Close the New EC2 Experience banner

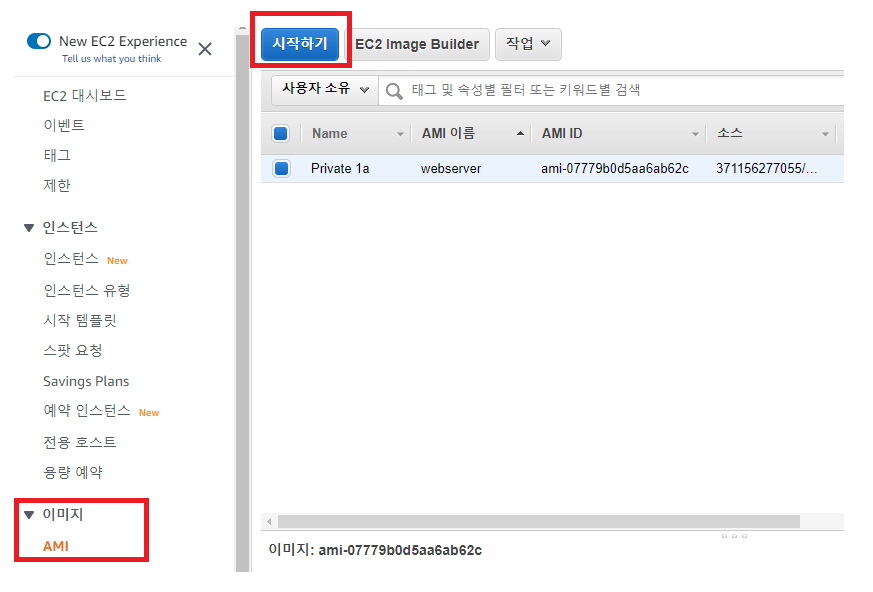(205, 49)
